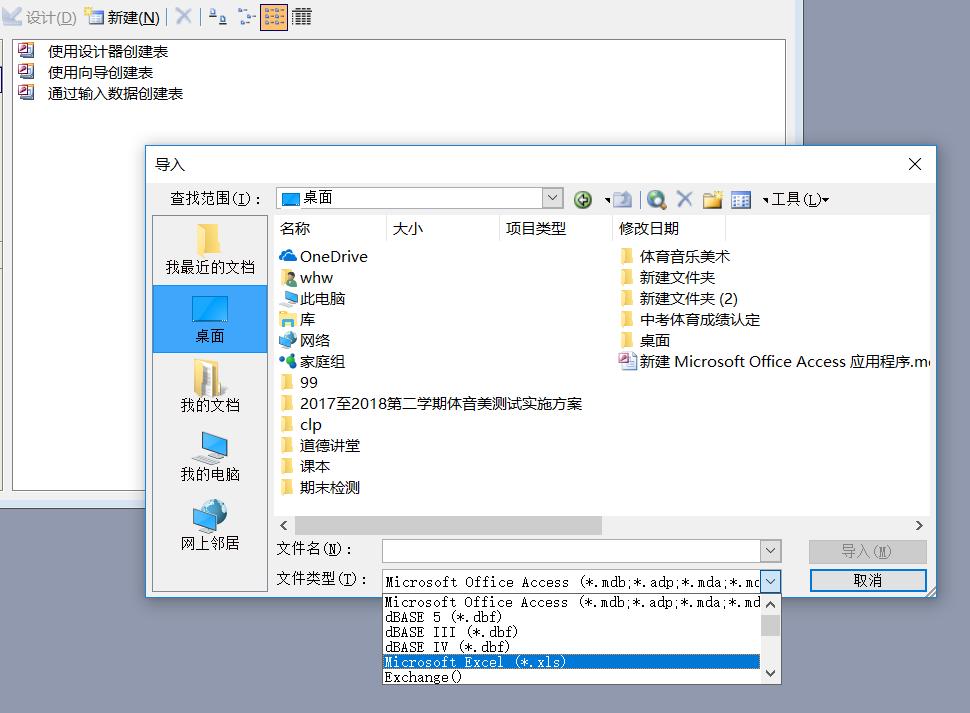Click the list view icon on the top toolbar
The height and width of the screenshot is (713, 970).
[x=301, y=17]
